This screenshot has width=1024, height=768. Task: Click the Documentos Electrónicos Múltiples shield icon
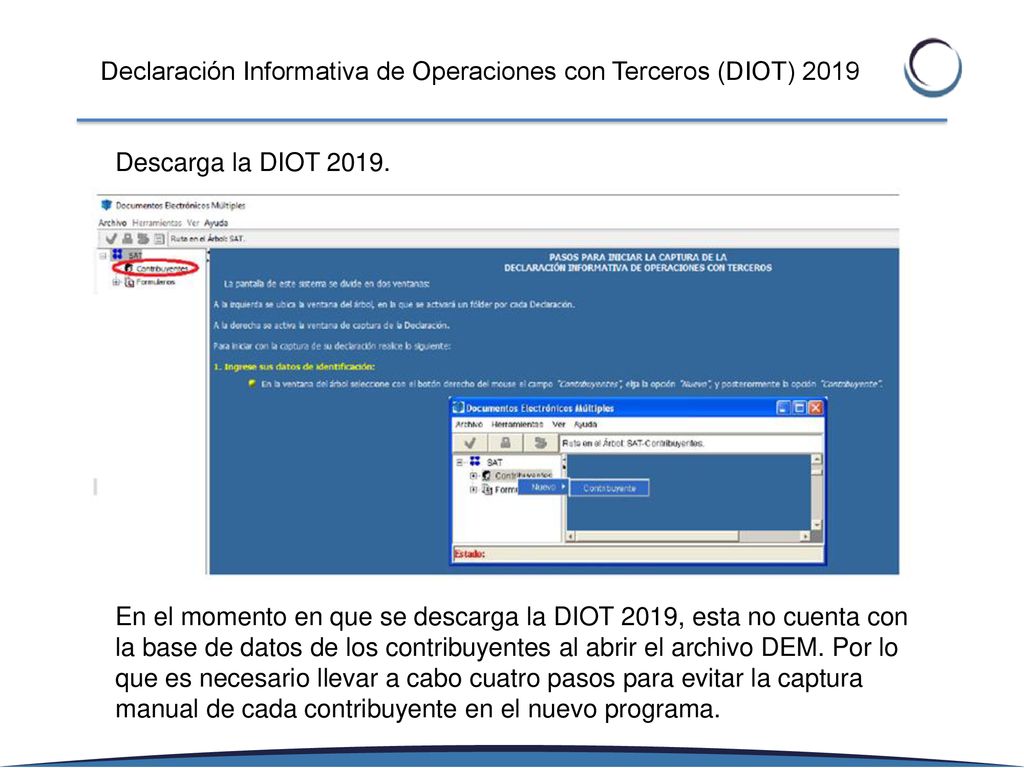106,205
